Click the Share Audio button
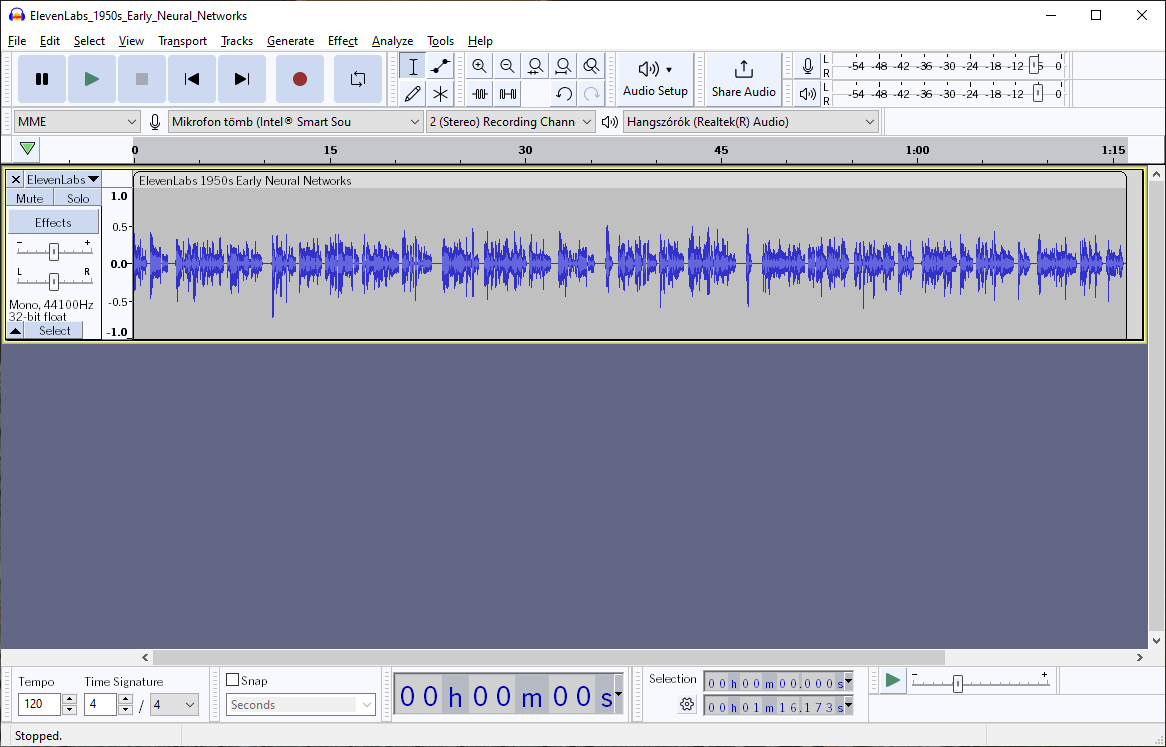This screenshot has width=1166, height=747. [743, 79]
